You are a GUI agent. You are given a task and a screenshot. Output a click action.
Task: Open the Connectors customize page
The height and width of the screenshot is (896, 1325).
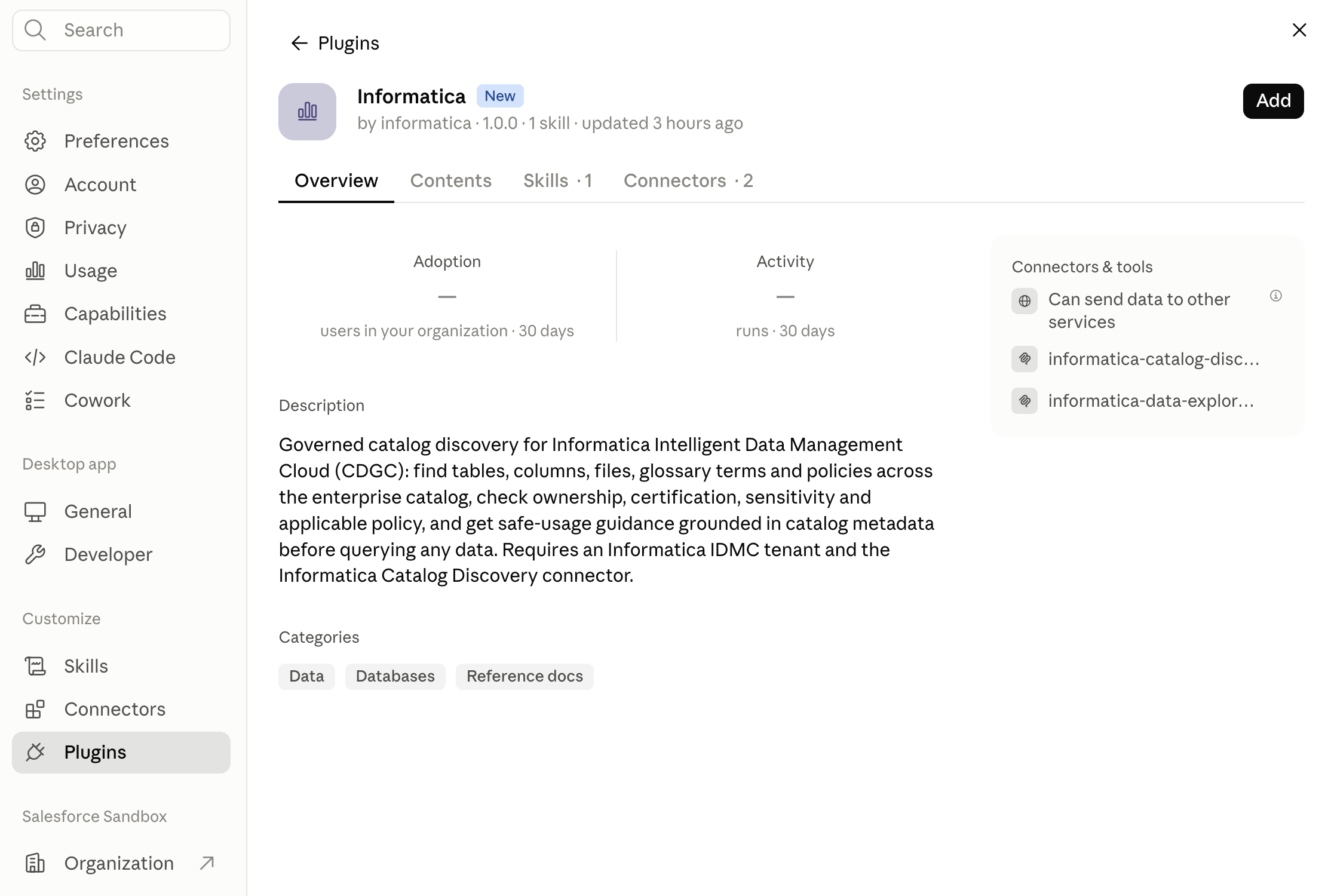[121, 709]
